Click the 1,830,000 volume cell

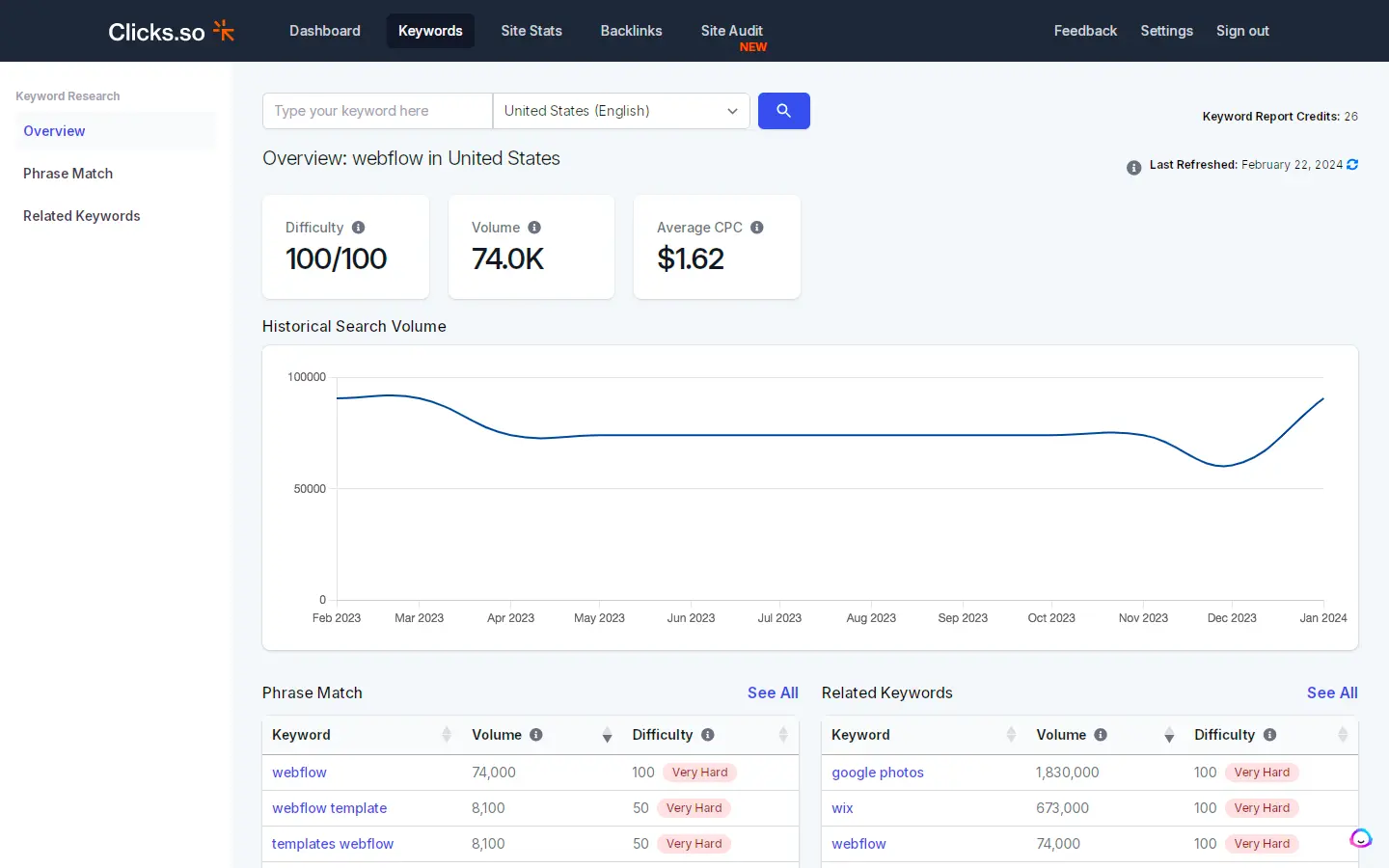tap(1068, 773)
